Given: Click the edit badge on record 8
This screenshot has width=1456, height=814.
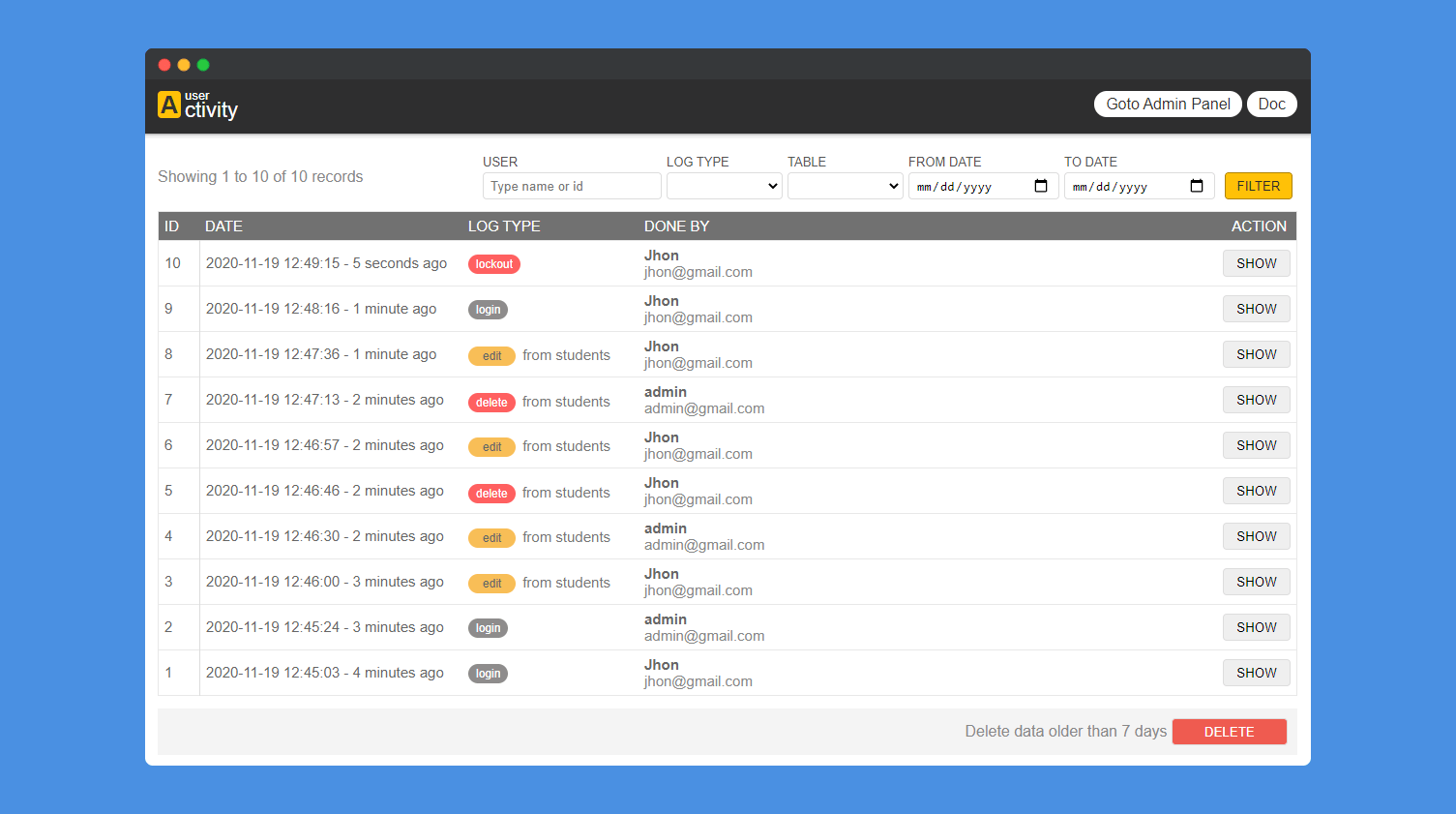Looking at the screenshot, I should coord(491,355).
